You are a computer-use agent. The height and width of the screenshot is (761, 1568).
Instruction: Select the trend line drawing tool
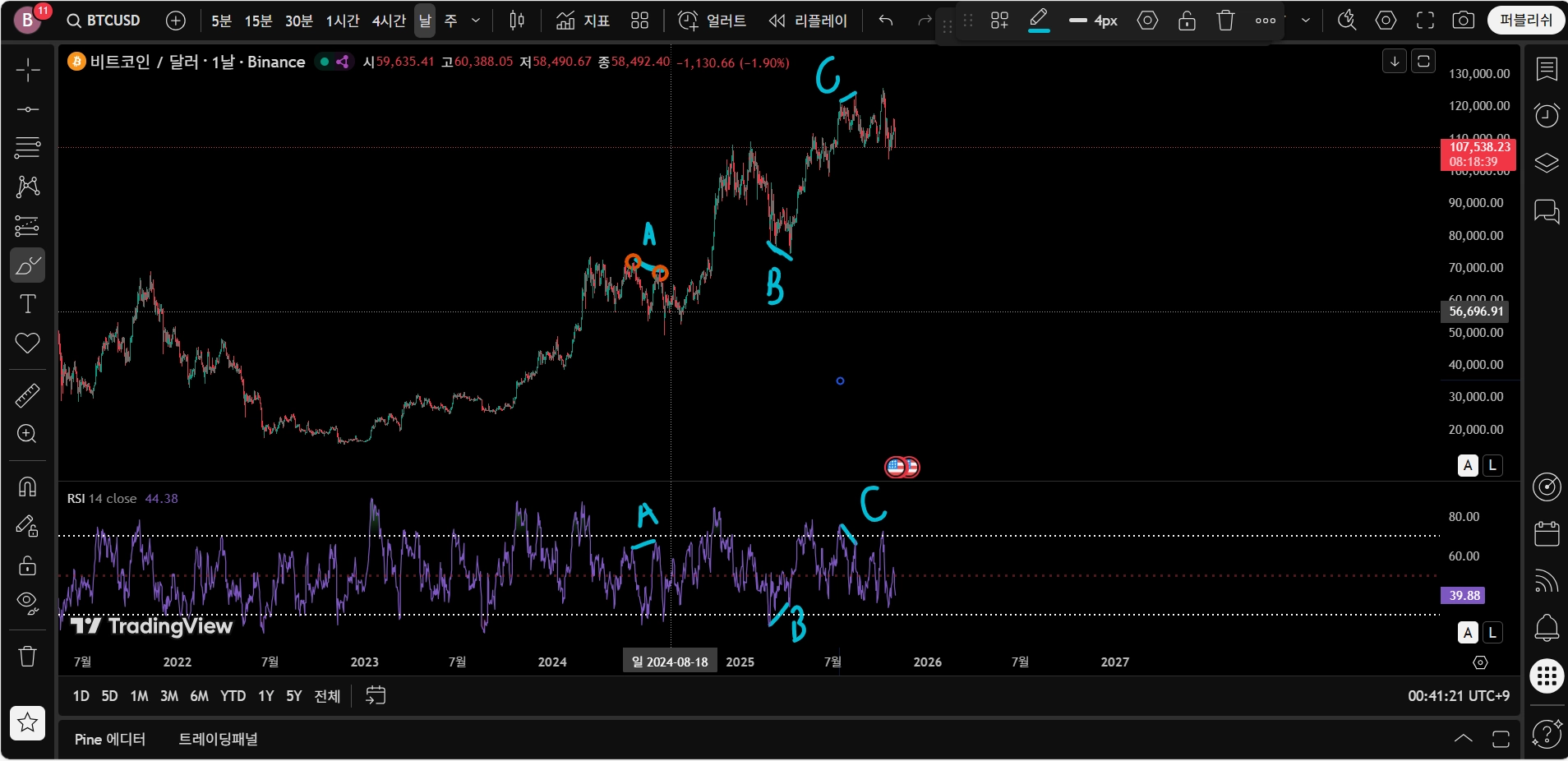click(x=27, y=109)
